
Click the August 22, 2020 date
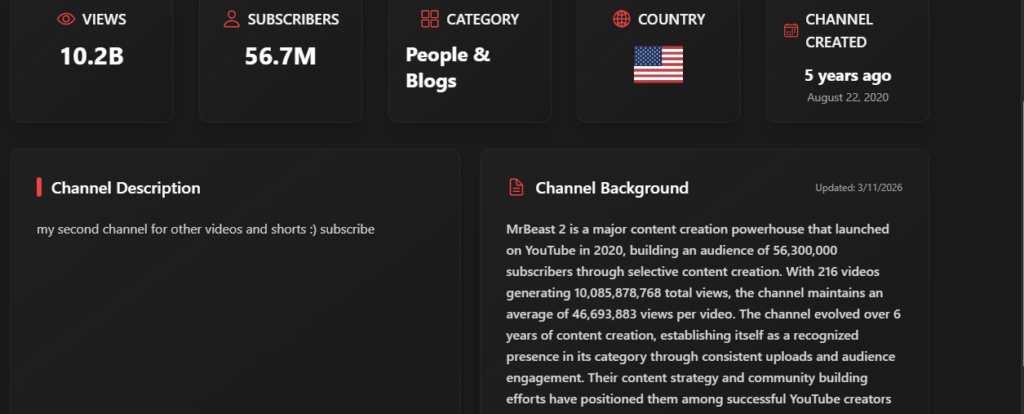click(847, 97)
